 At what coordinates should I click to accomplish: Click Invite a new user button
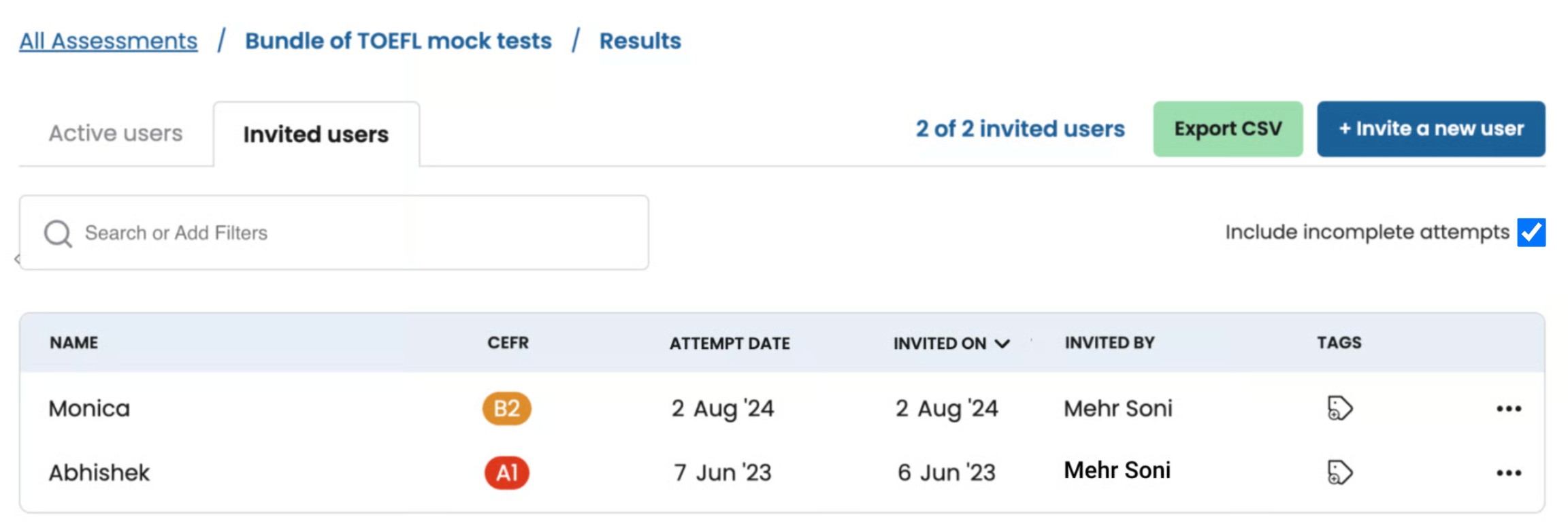click(x=1431, y=129)
